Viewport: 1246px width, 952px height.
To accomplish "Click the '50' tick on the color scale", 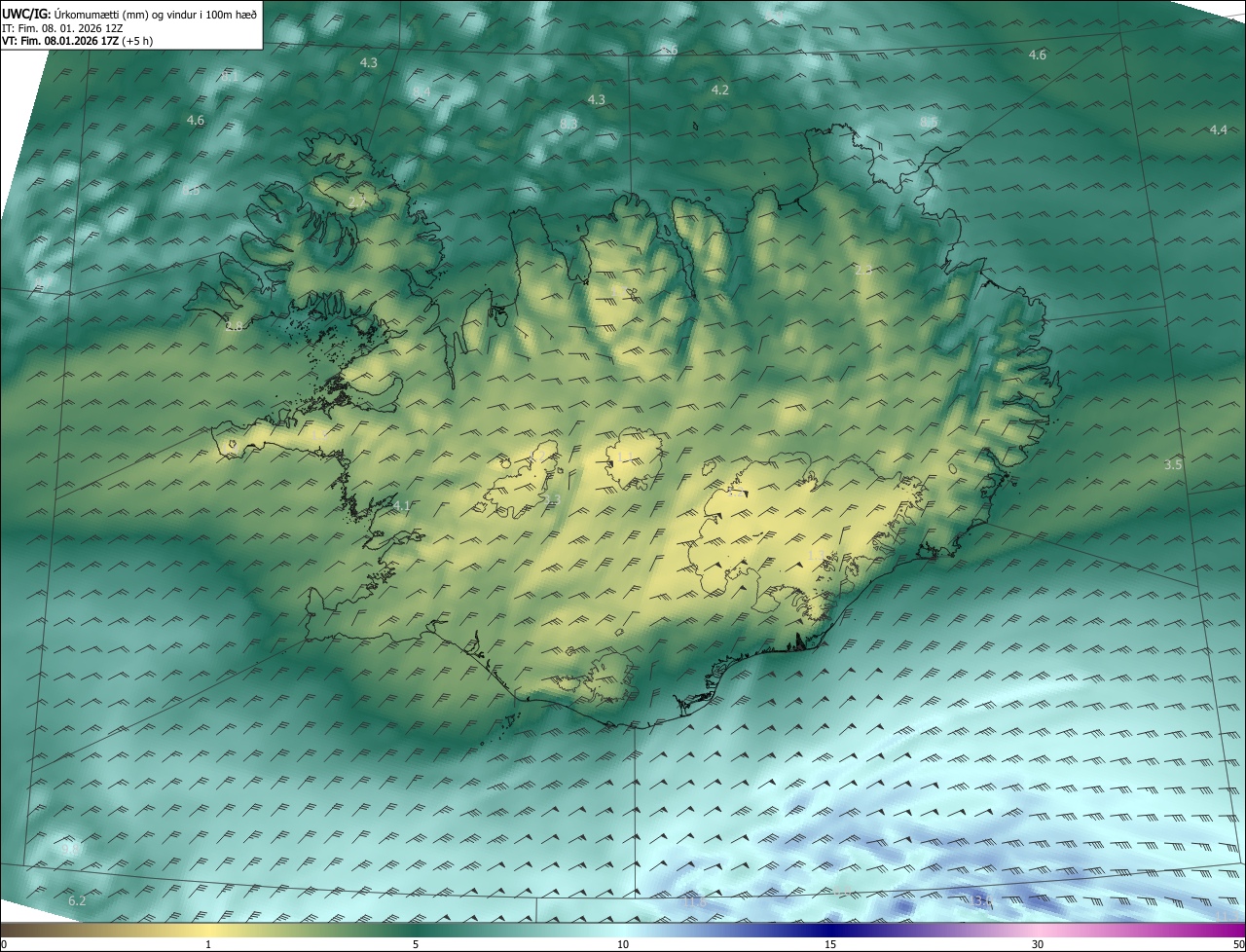I will 1238,944.
